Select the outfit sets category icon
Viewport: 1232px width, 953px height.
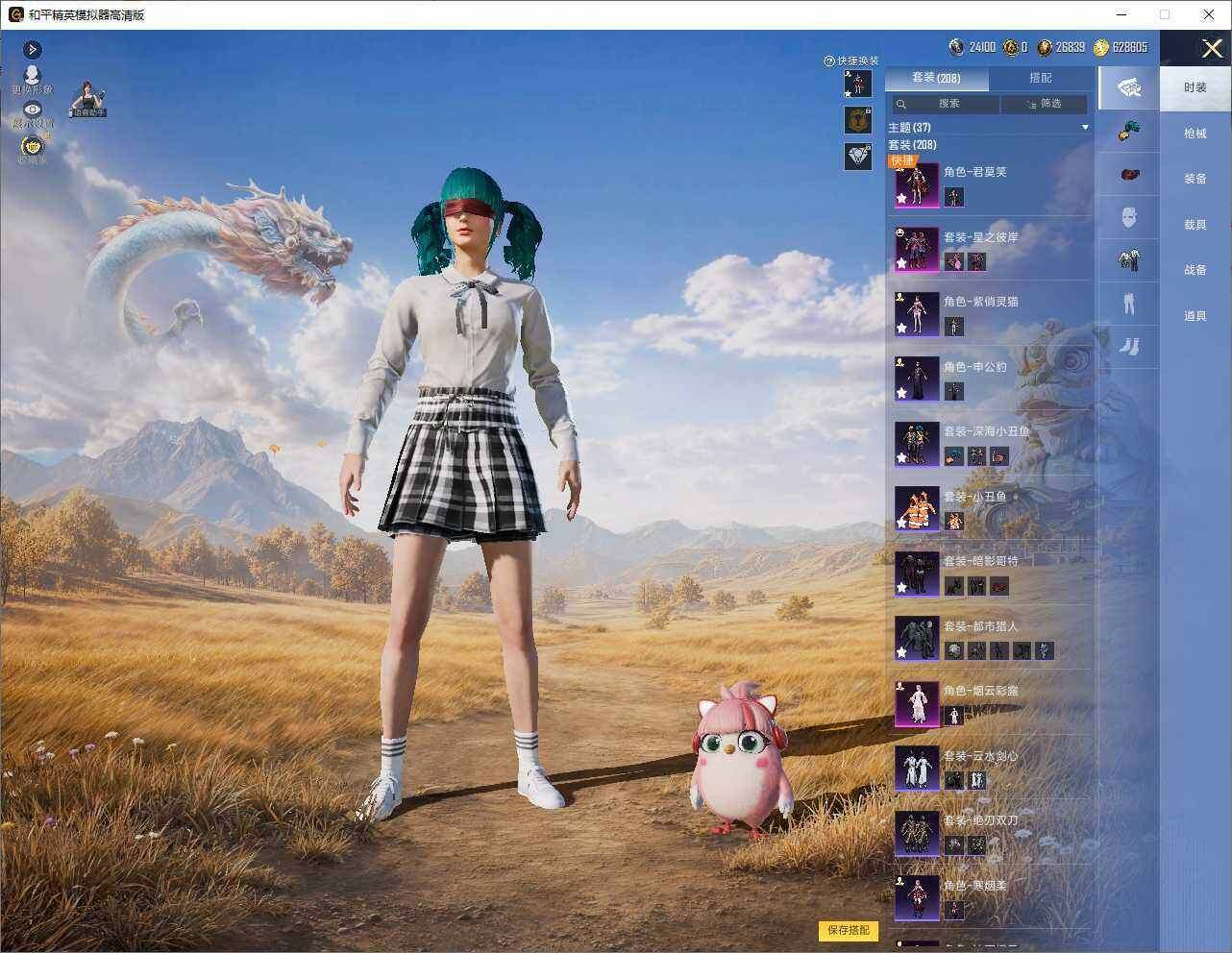(1129, 88)
